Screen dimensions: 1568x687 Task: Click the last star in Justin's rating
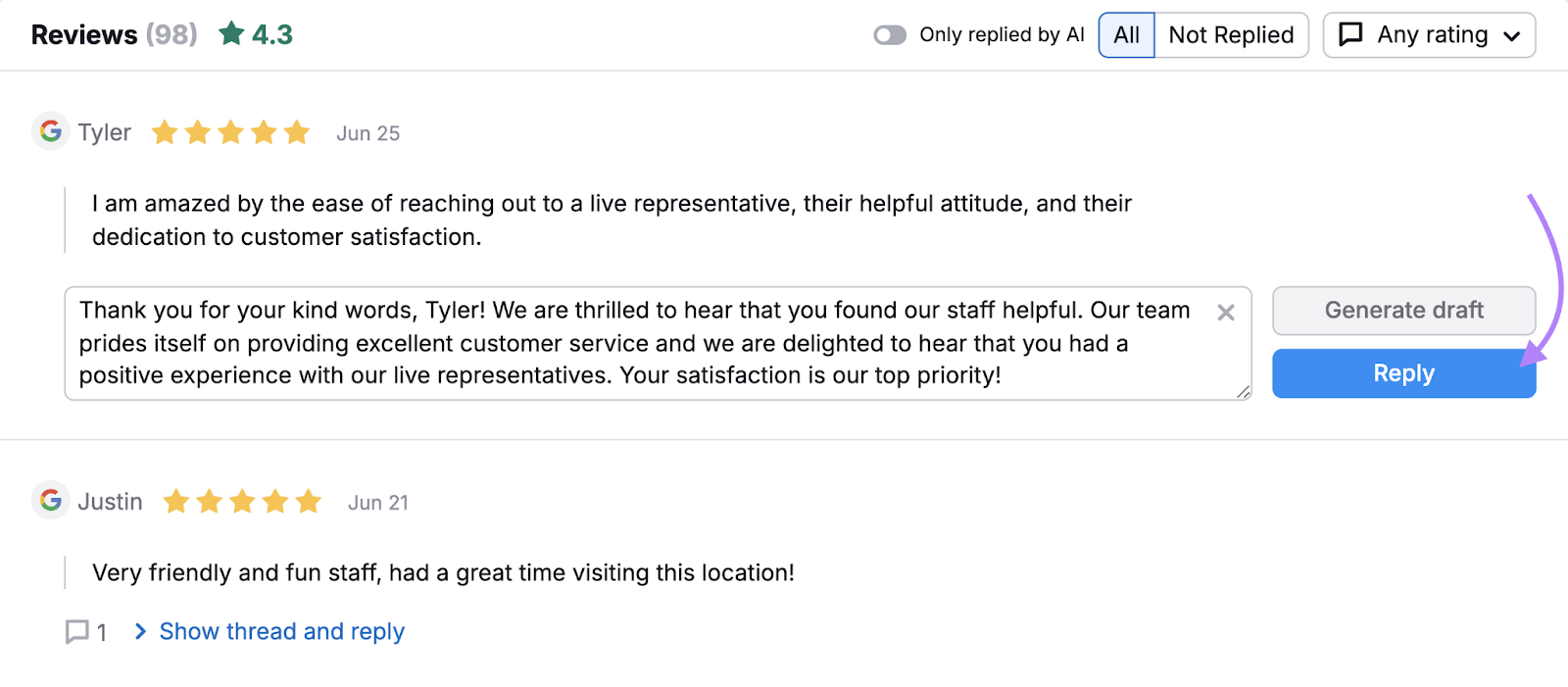point(310,501)
